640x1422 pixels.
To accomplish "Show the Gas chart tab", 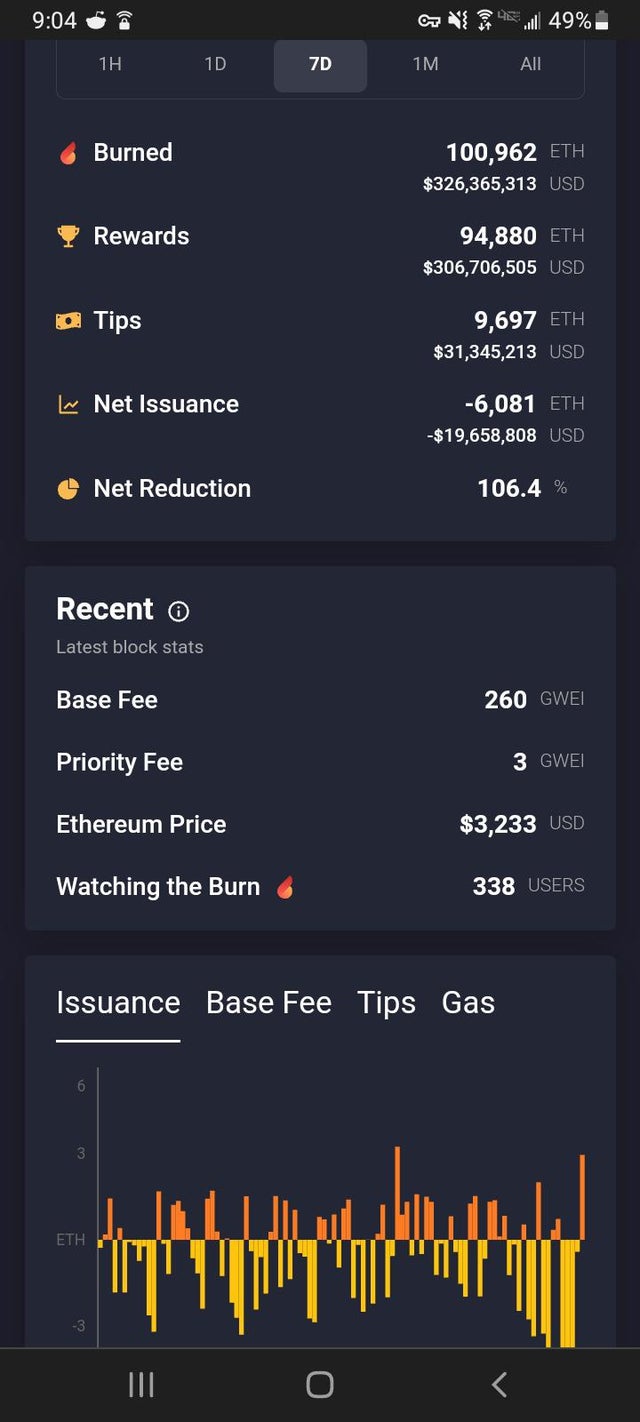I will [x=468, y=1003].
